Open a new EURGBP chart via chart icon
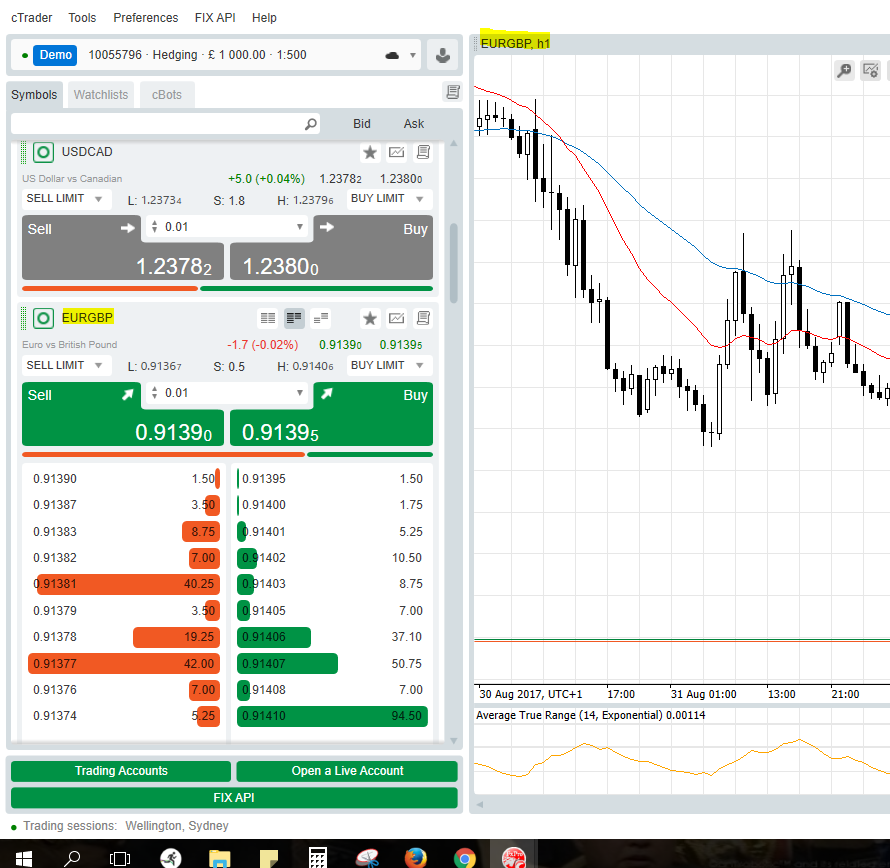This screenshot has width=890, height=868. click(x=397, y=318)
